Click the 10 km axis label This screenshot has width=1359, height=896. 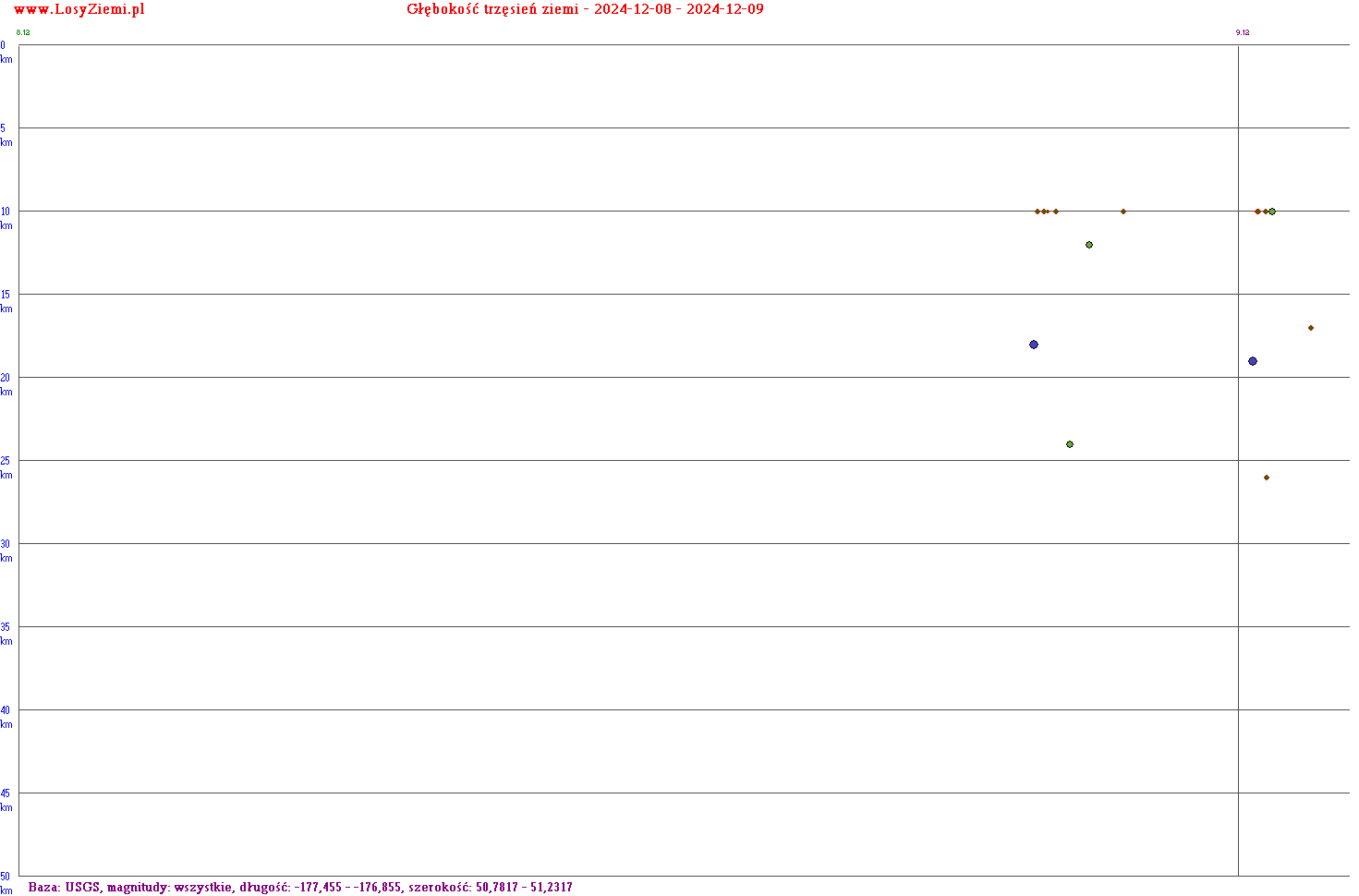tap(6, 219)
